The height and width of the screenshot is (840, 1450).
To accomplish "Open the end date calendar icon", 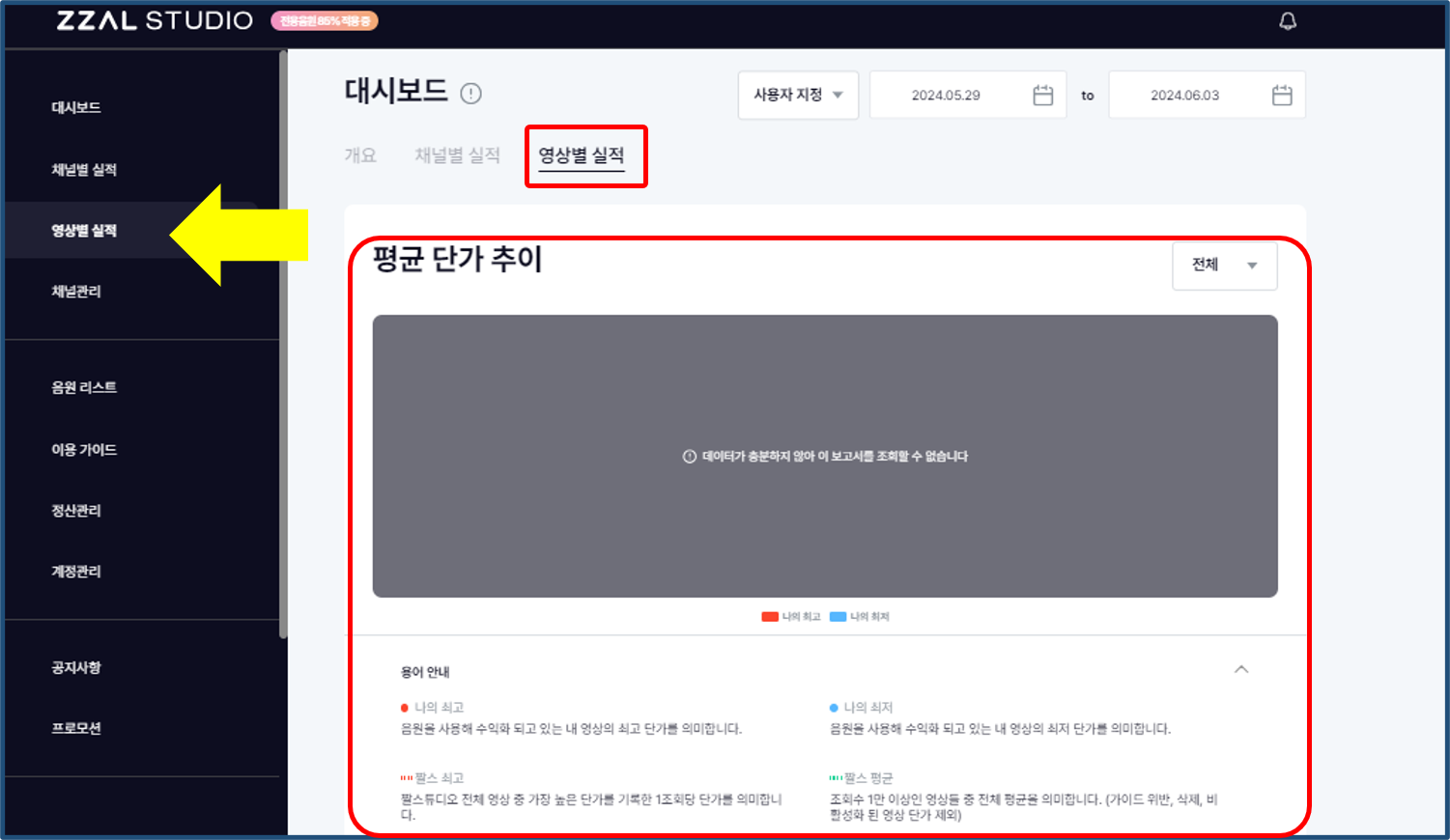I will click(1281, 95).
